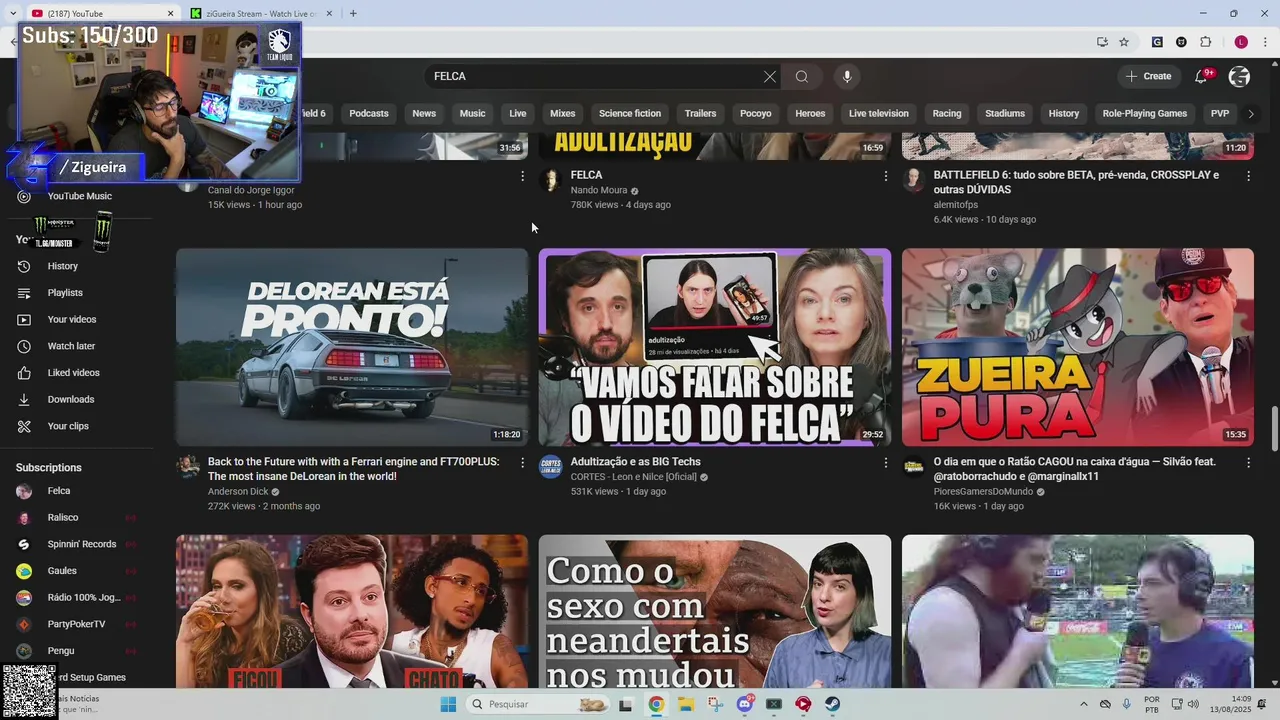Image resolution: width=1280 pixels, height=720 pixels.
Task: Bookmark this page with the star icon
Action: [x=1124, y=42]
